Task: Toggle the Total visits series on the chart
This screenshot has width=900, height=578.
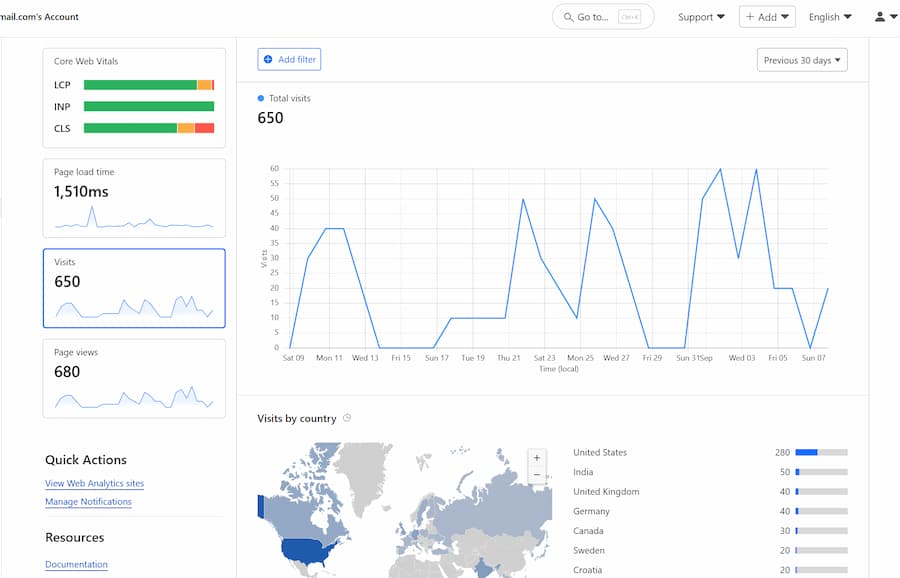Action: click(287, 98)
